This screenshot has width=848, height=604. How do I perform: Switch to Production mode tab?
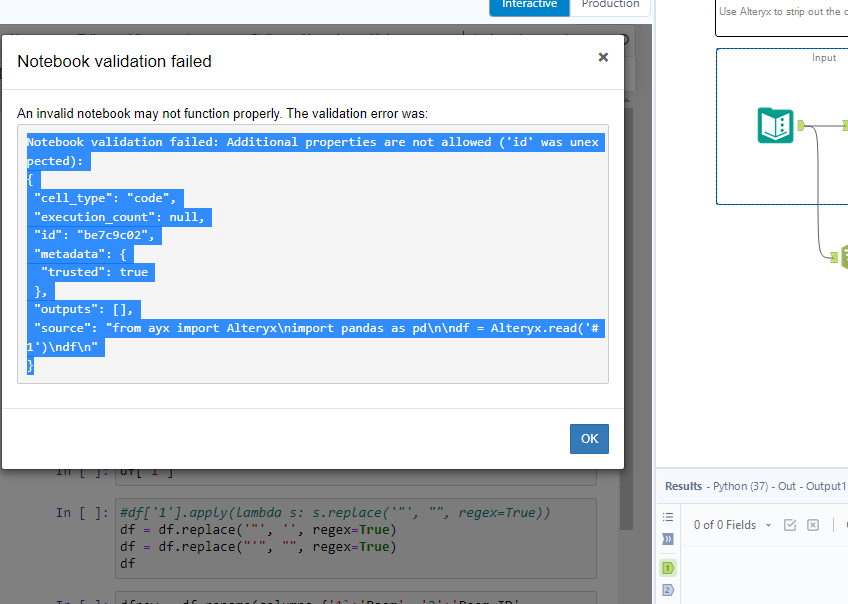610,5
